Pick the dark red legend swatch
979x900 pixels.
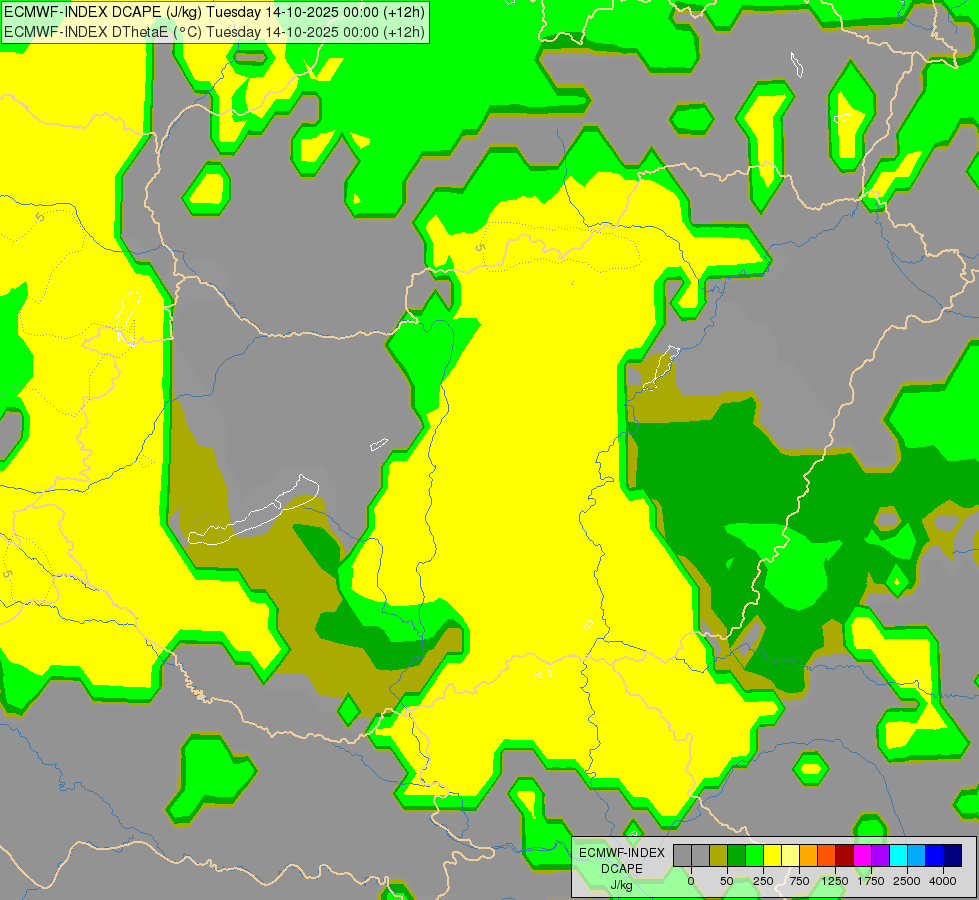tap(845, 855)
